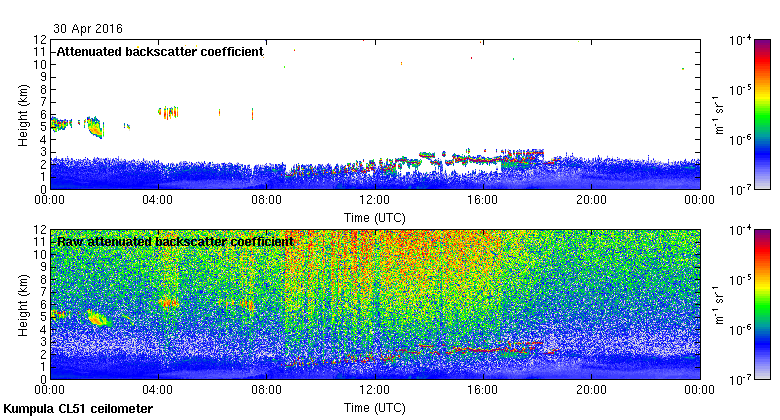The width and height of the screenshot is (780, 420).
Task: Click the 20:00 tick label under lower plot
Action: (591, 390)
